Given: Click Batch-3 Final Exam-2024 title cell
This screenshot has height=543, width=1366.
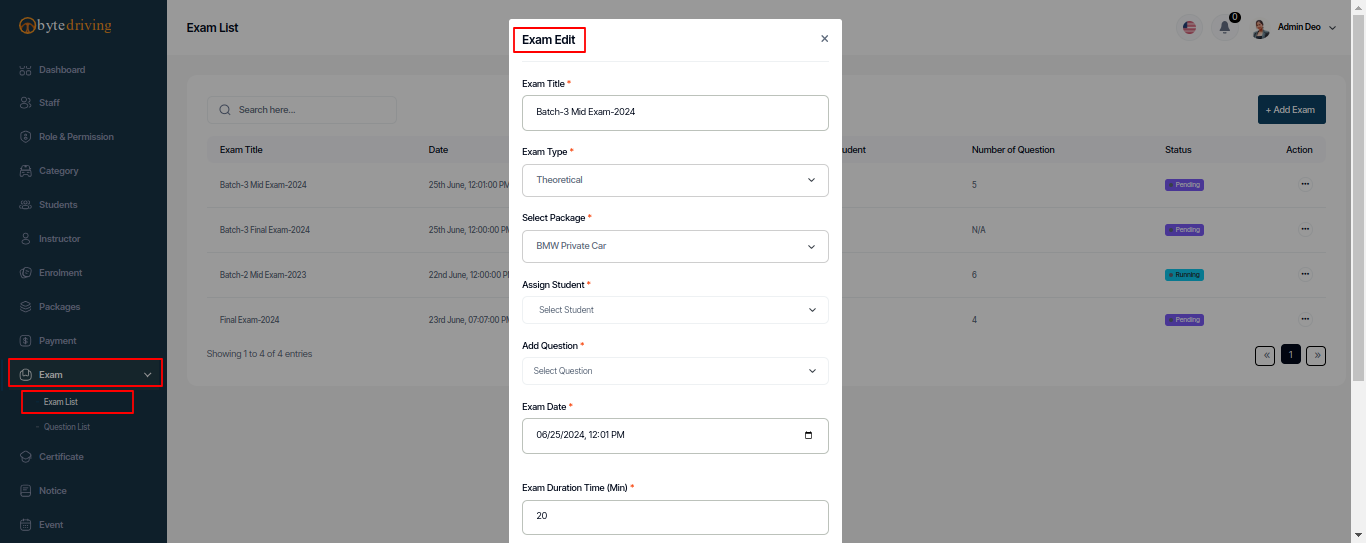Looking at the screenshot, I should click(x=265, y=230).
